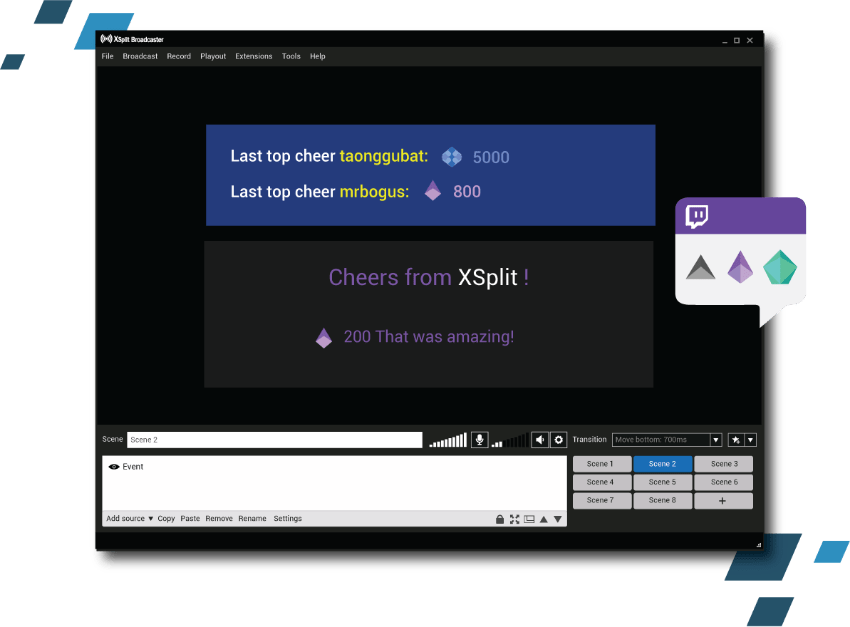Viewport: 850px width, 627px height.
Task: Add a new scene with the plus button
Action: (x=722, y=500)
